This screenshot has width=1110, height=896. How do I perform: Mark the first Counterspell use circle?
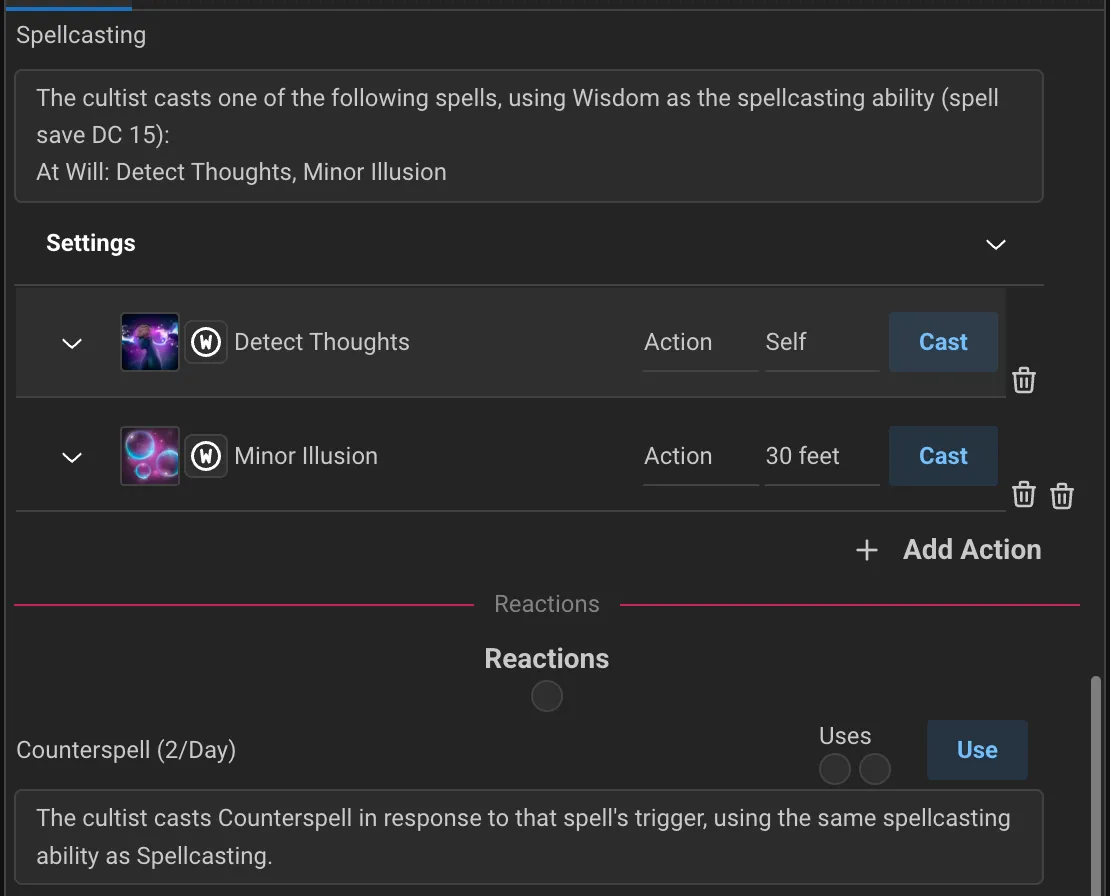pos(835,769)
